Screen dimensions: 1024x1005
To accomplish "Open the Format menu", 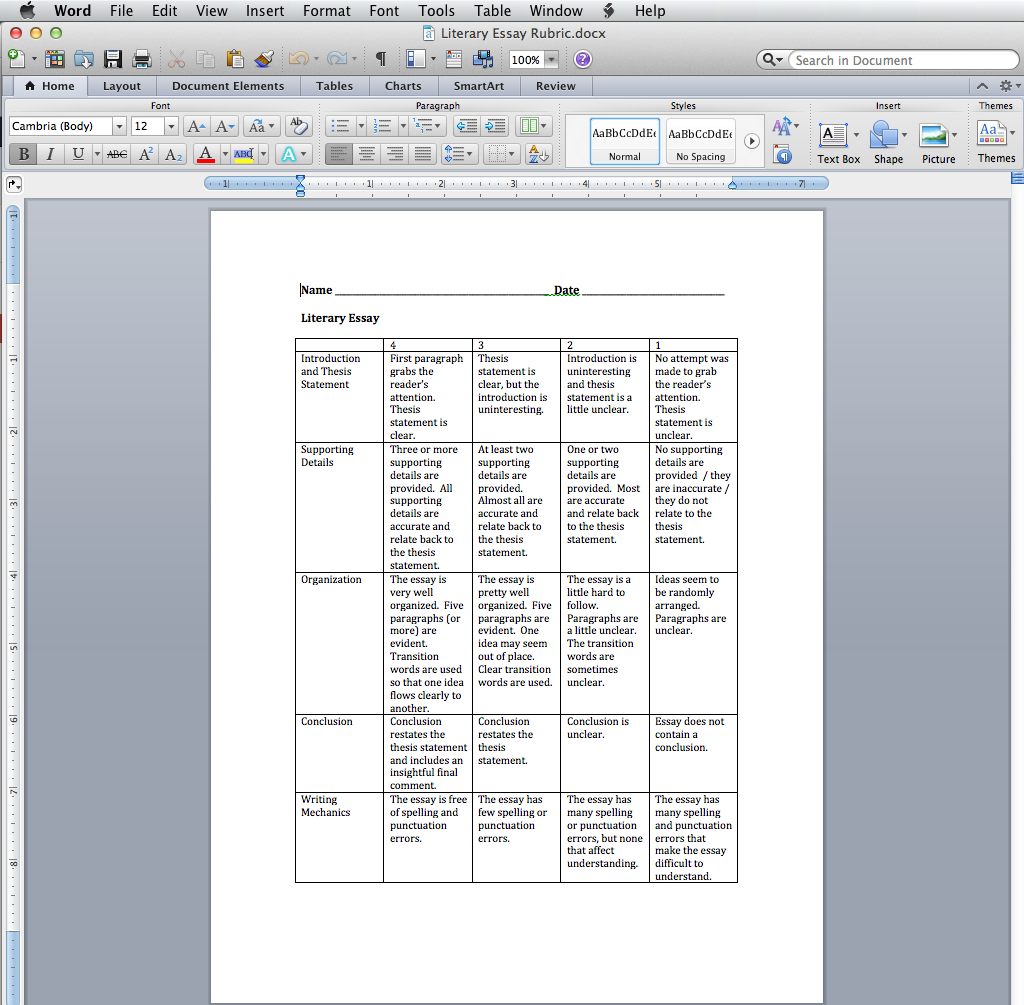I will click(326, 11).
